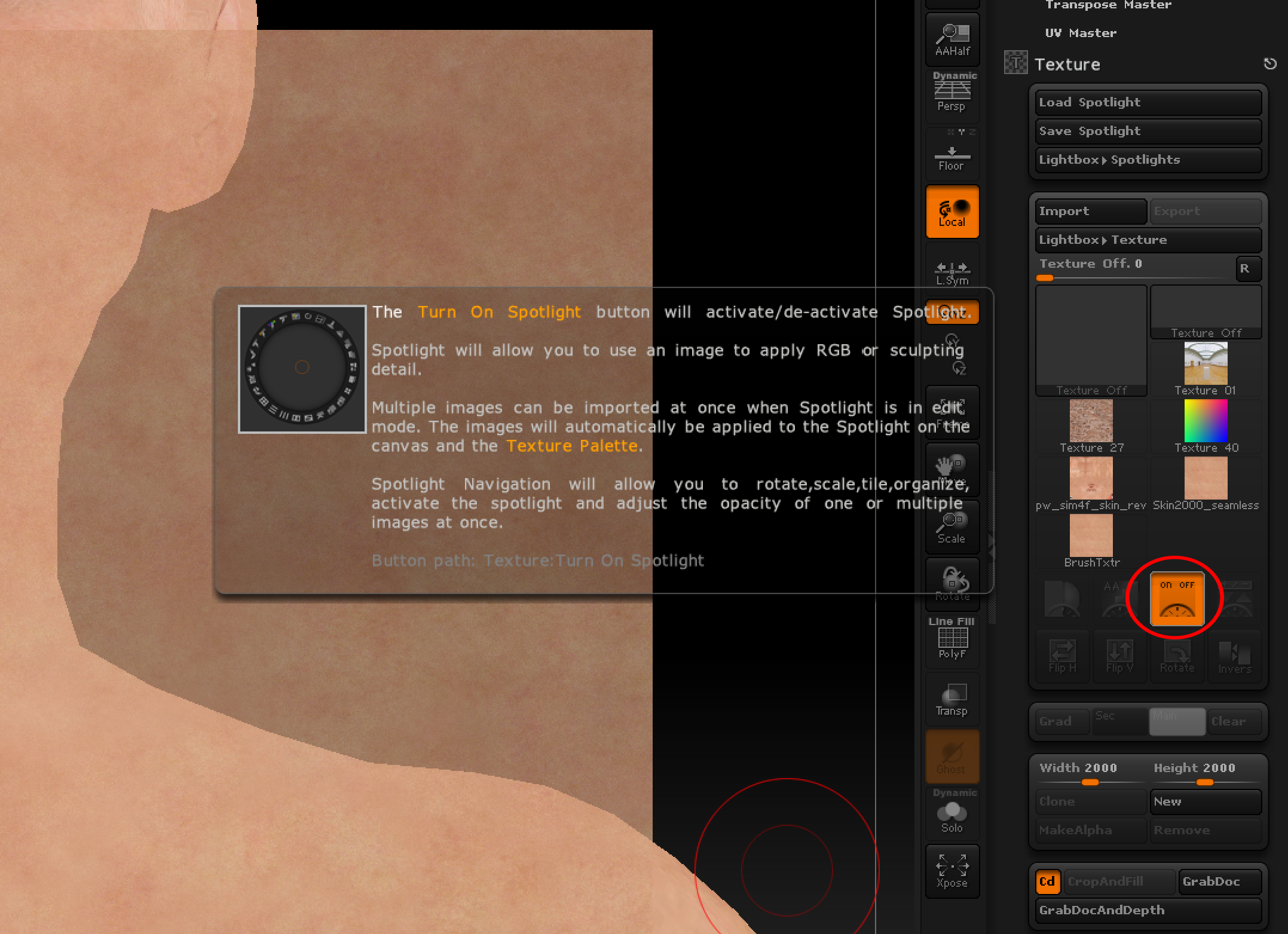Click the PolyF Line Fill icon
The width and height of the screenshot is (1288, 934).
[x=952, y=639]
